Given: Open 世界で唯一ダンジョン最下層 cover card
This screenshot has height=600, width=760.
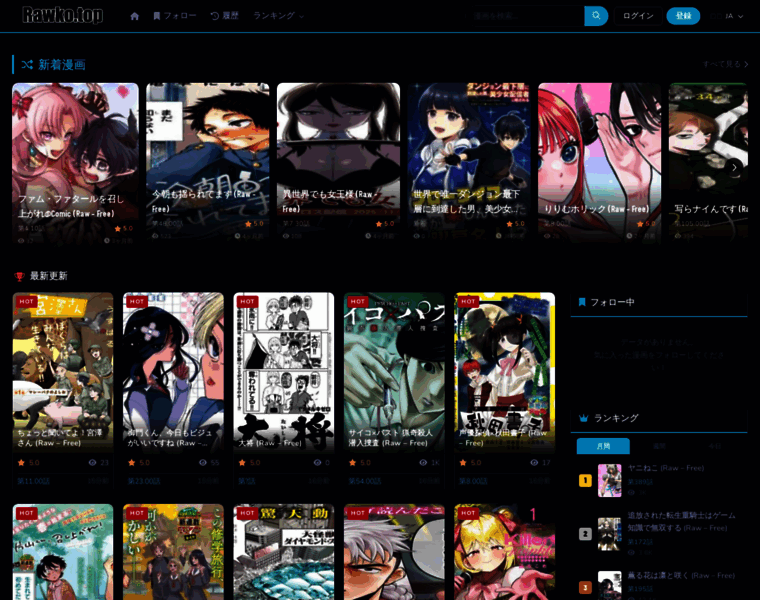Looking at the screenshot, I should point(469,163).
